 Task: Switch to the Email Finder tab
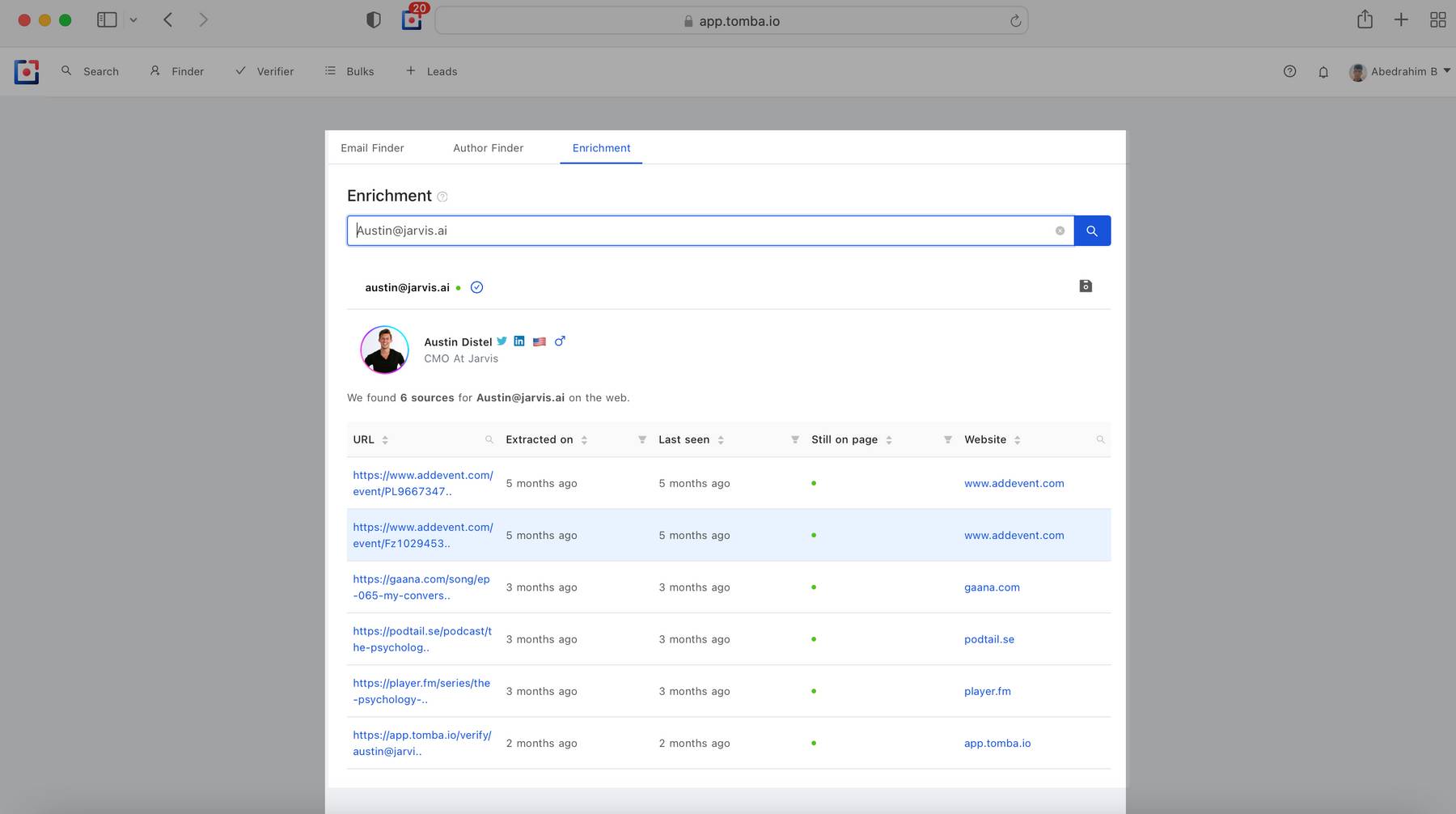(372, 148)
